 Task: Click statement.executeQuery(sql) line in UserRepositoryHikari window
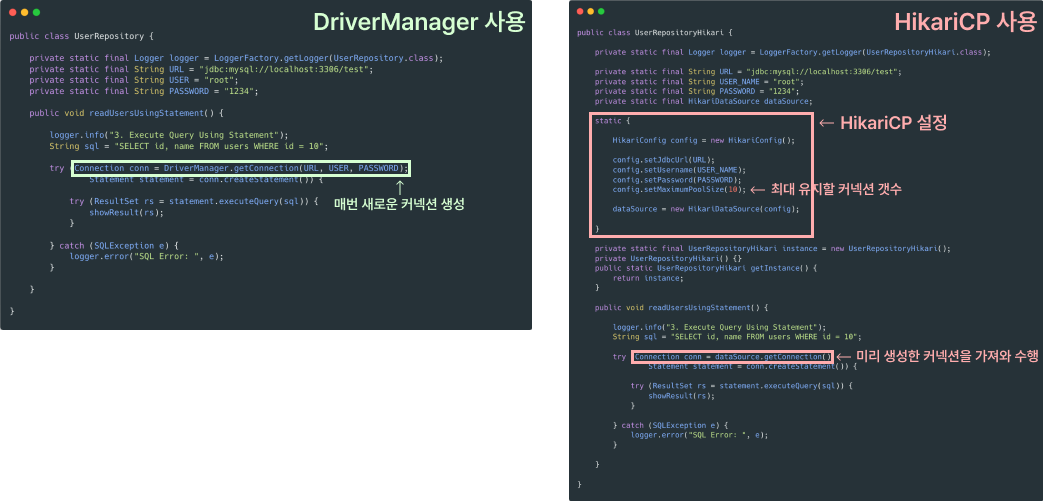click(742, 386)
